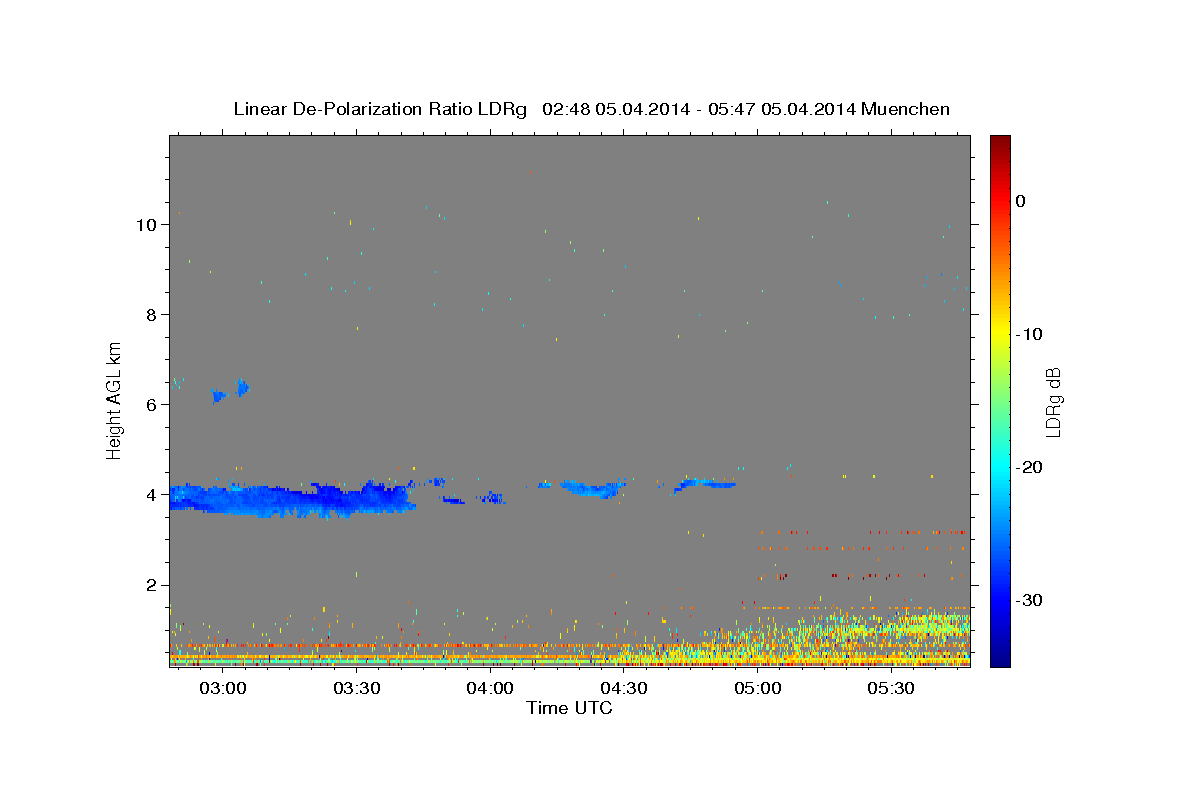Click the 05:30 time tick label
Image resolution: width=1200 pixels, height=800 pixels.
pyautogui.click(x=892, y=689)
